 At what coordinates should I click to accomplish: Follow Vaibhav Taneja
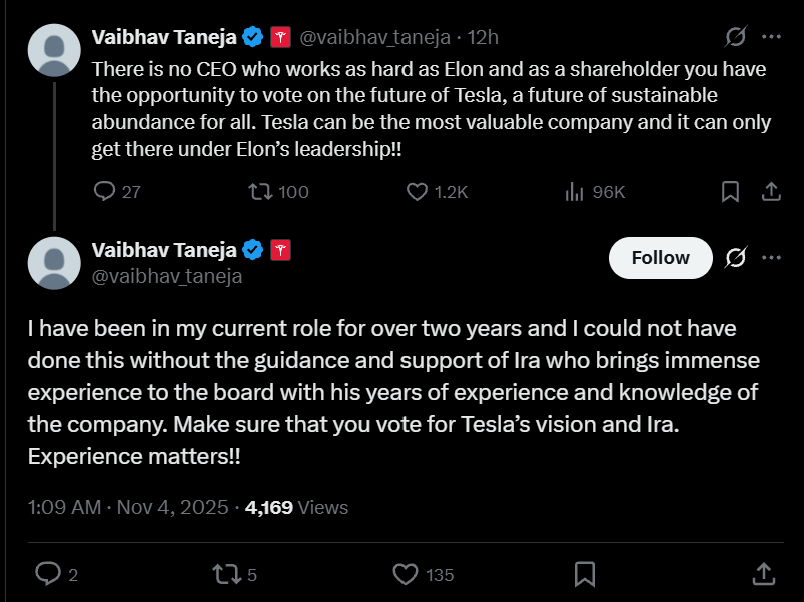pos(660,258)
